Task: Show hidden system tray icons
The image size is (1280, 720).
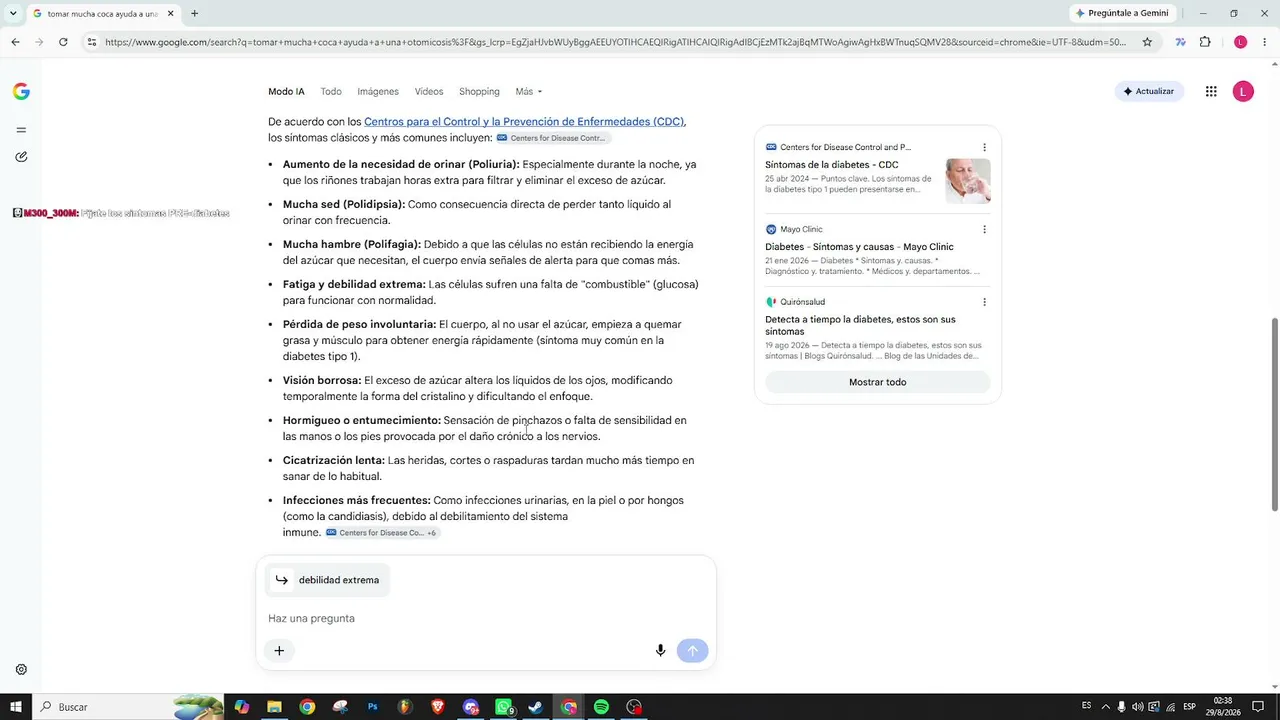Action: pyautogui.click(x=1105, y=707)
